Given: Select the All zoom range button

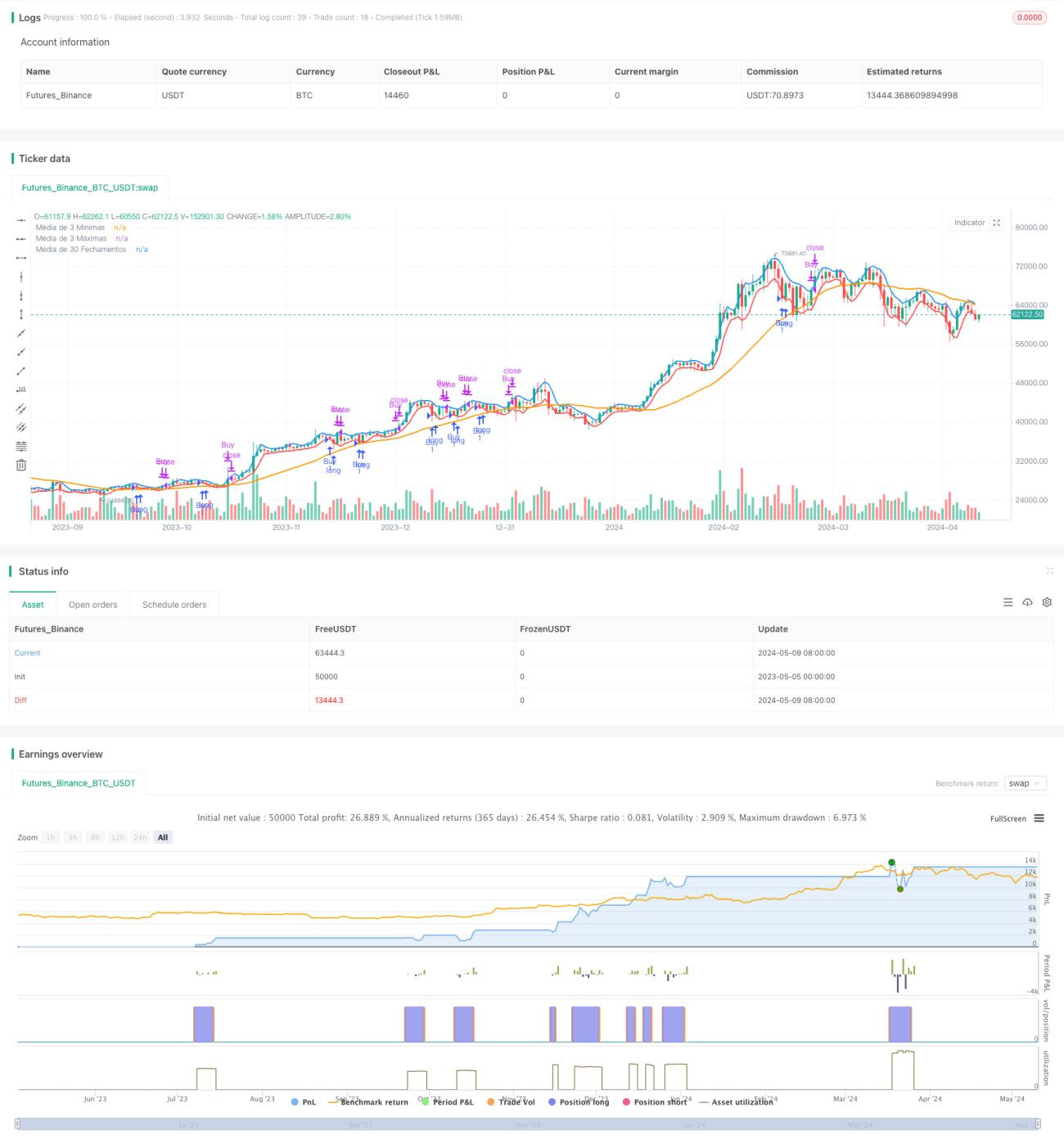Looking at the screenshot, I should pos(163,837).
